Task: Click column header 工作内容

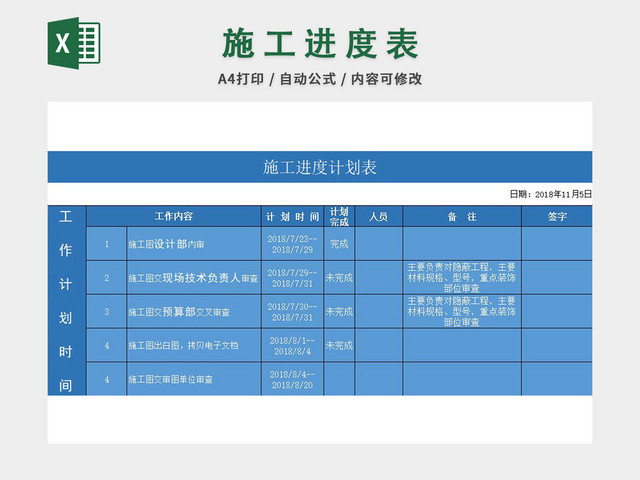Action: 173,216
